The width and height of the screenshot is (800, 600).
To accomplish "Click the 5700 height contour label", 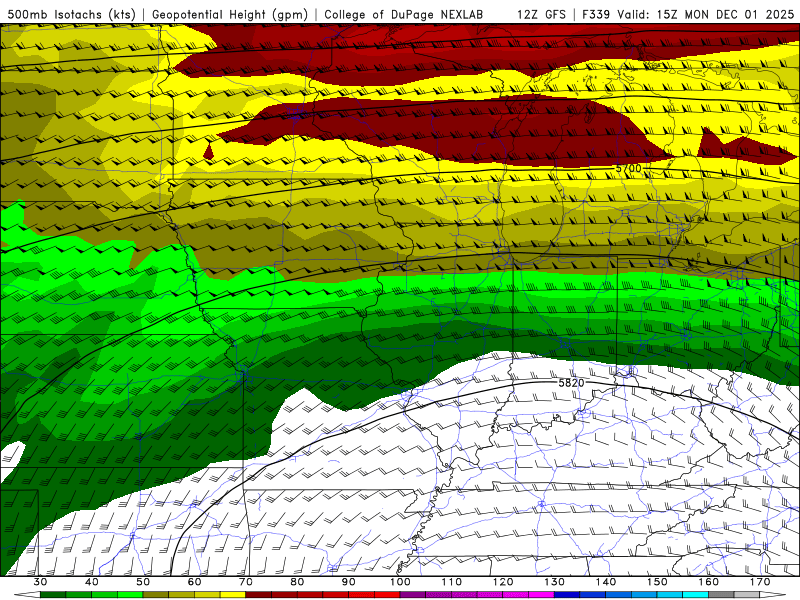I will point(628,168).
